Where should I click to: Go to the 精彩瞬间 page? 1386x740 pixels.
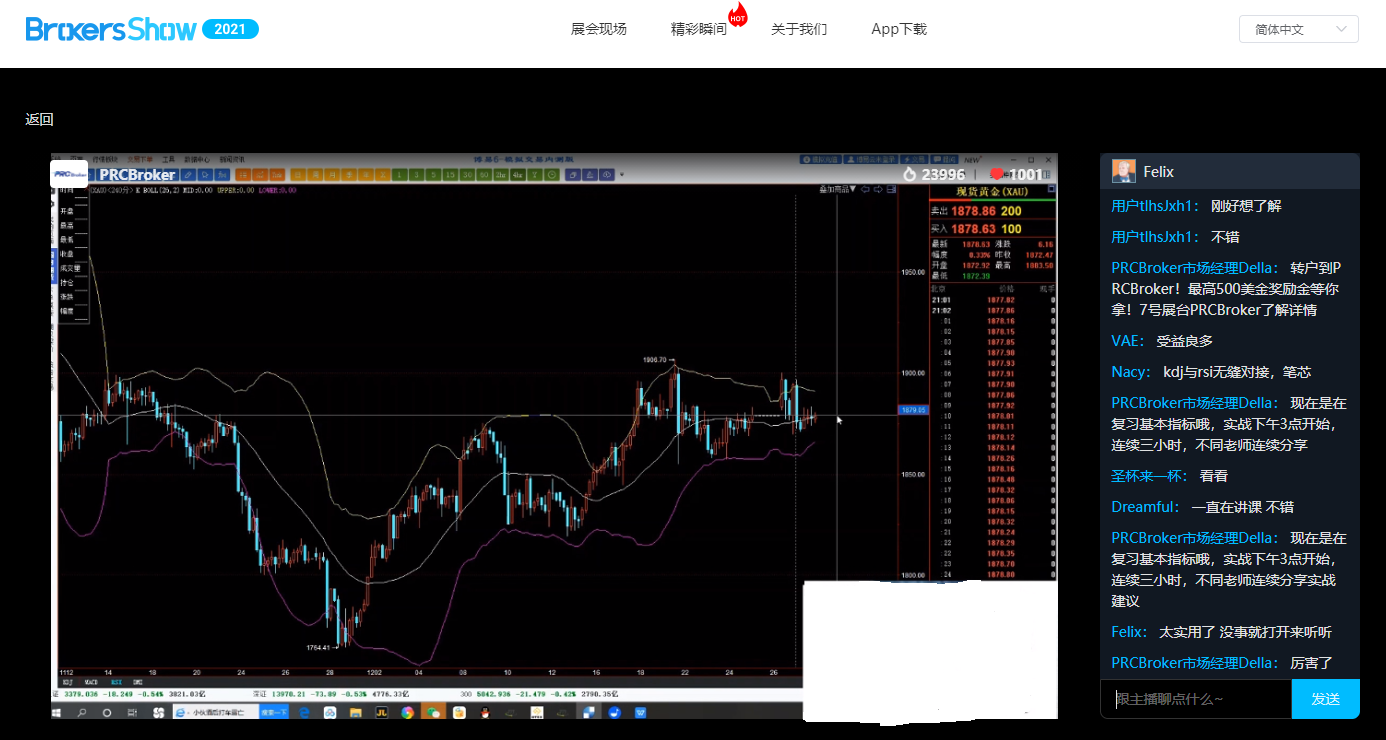click(x=698, y=29)
